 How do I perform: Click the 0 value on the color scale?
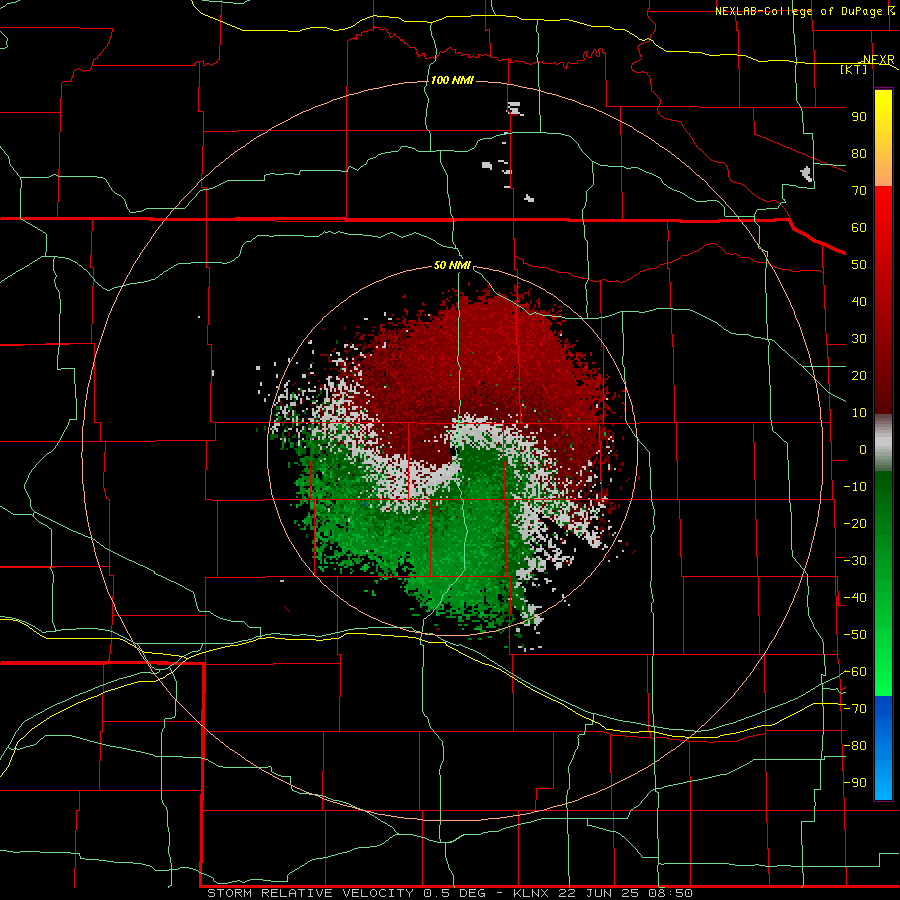tap(863, 449)
